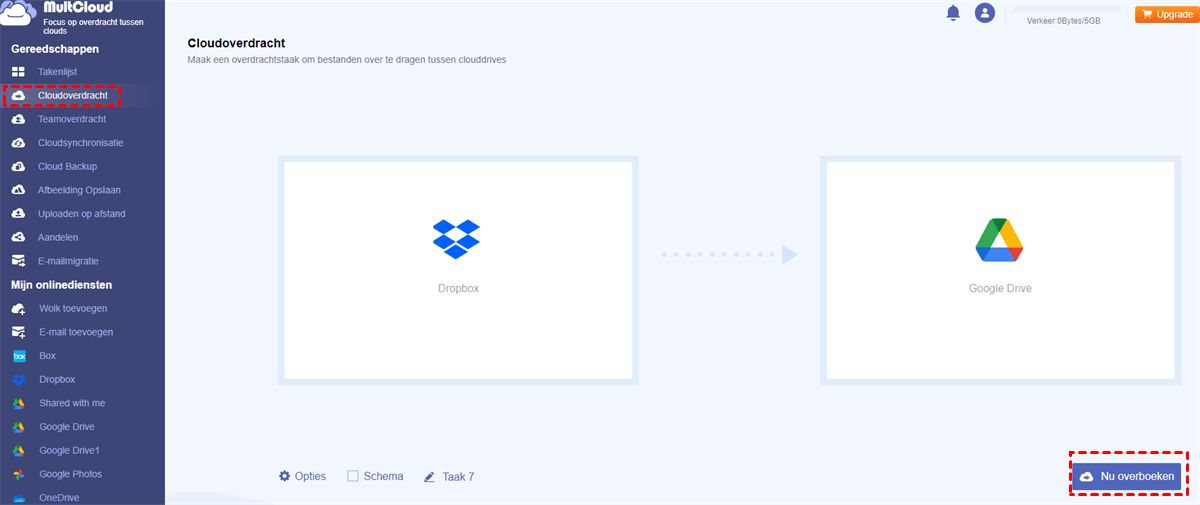Image resolution: width=1200 pixels, height=505 pixels.
Task: Click Wolk toevoegen to add a cloud
Action: [73, 309]
